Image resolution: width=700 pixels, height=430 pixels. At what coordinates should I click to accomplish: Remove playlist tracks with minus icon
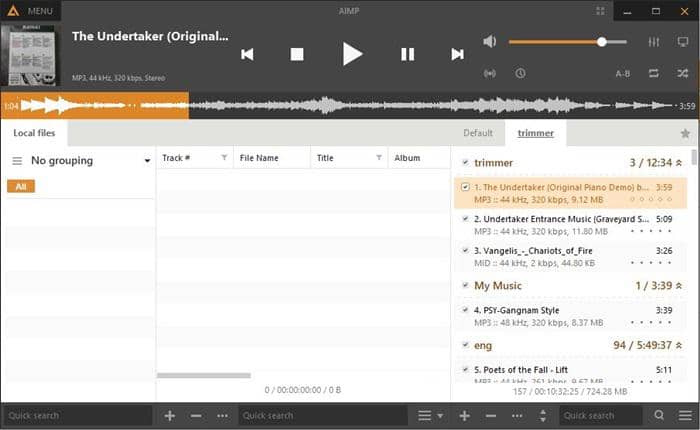pyautogui.click(x=491, y=416)
